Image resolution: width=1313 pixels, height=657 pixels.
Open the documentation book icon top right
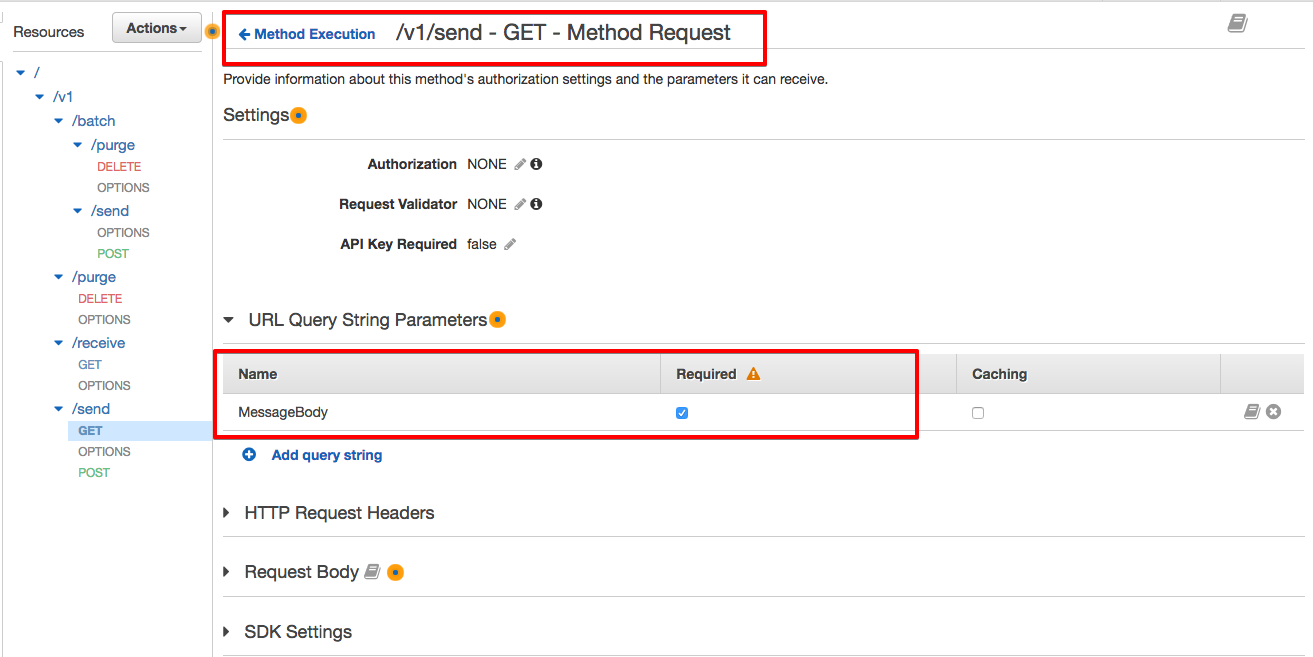1237,24
